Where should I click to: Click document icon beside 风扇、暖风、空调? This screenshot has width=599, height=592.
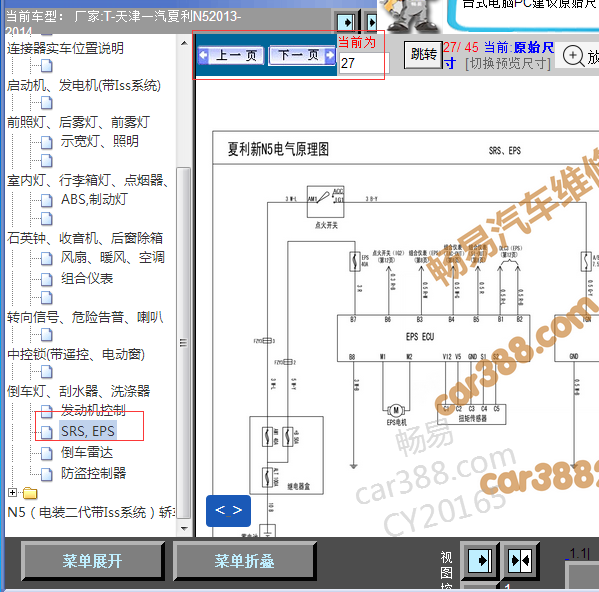coord(46,259)
